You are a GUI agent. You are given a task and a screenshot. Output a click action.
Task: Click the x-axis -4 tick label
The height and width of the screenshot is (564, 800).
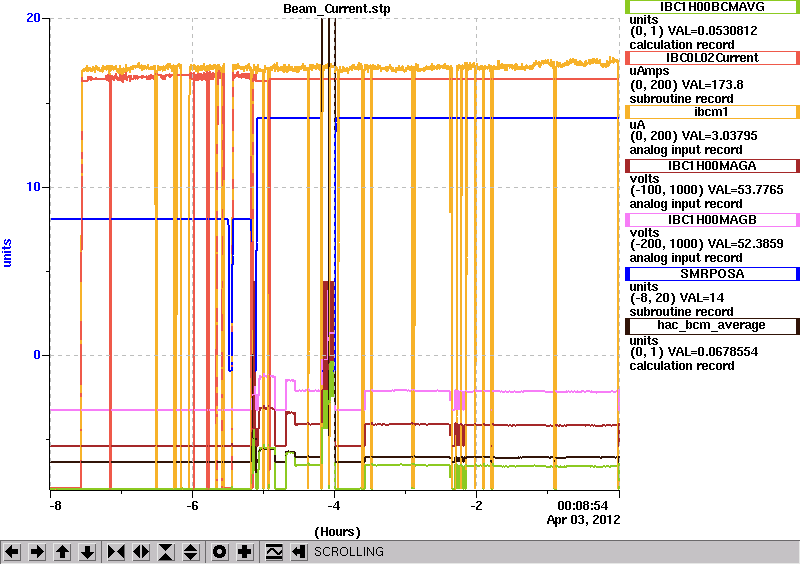click(334, 506)
